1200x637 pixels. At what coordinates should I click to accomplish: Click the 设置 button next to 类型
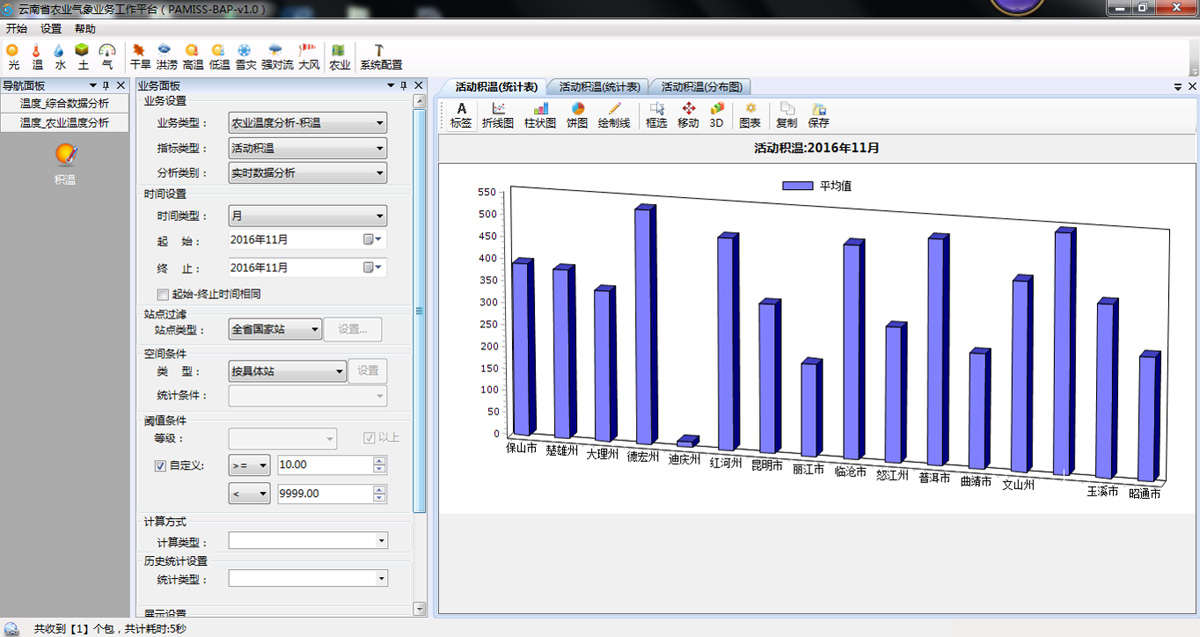(367, 371)
